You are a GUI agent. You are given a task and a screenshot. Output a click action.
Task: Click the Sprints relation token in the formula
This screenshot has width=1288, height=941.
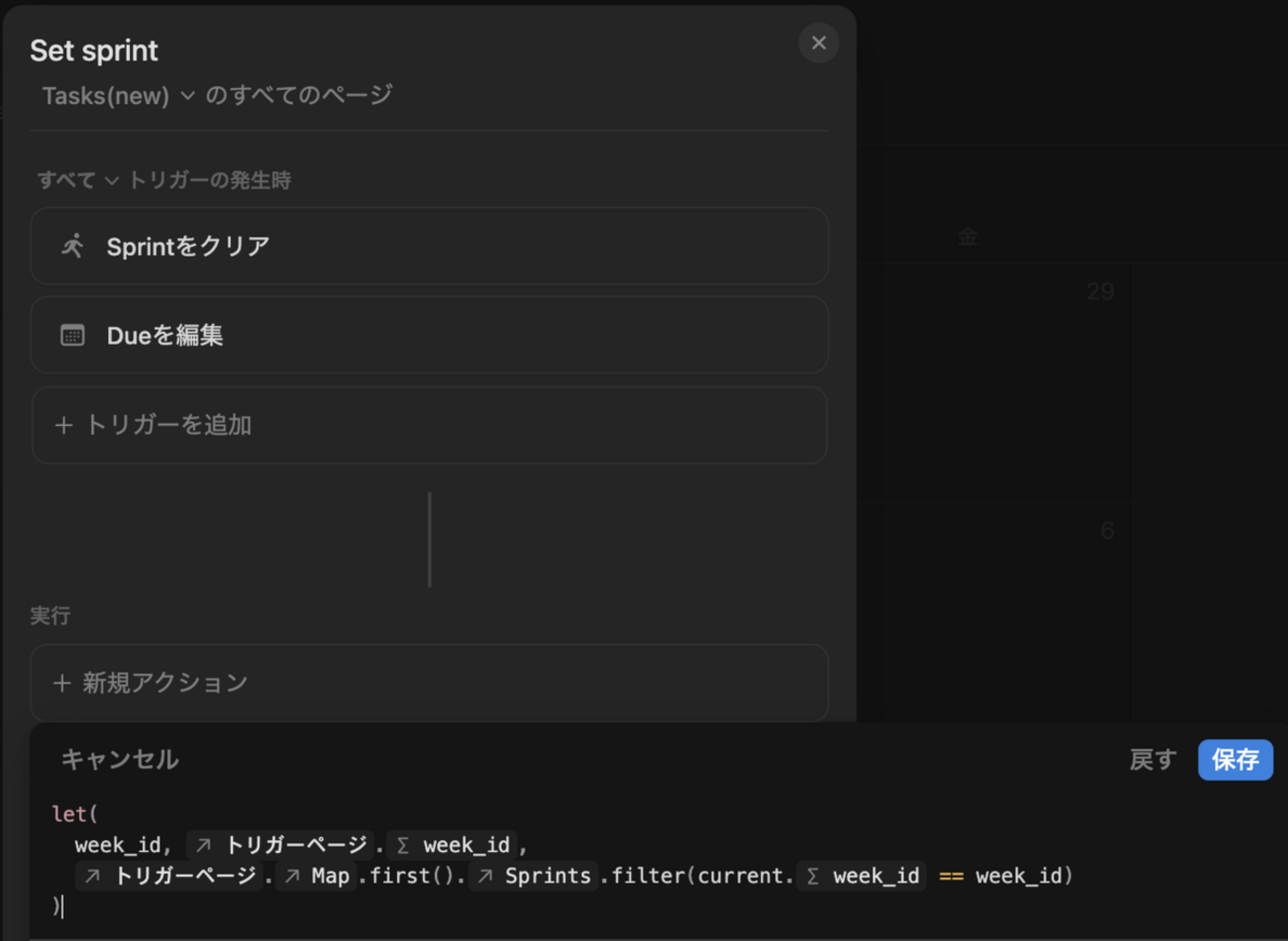click(x=534, y=876)
